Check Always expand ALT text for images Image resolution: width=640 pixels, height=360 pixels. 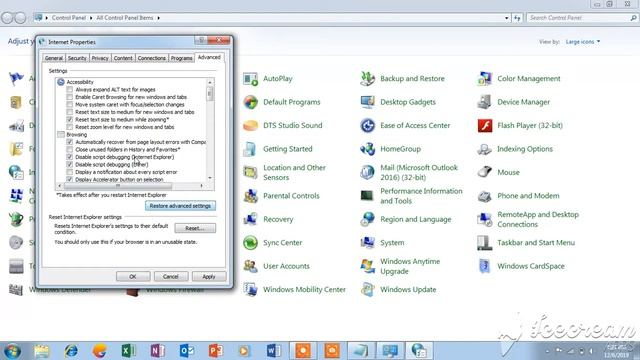[70, 89]
